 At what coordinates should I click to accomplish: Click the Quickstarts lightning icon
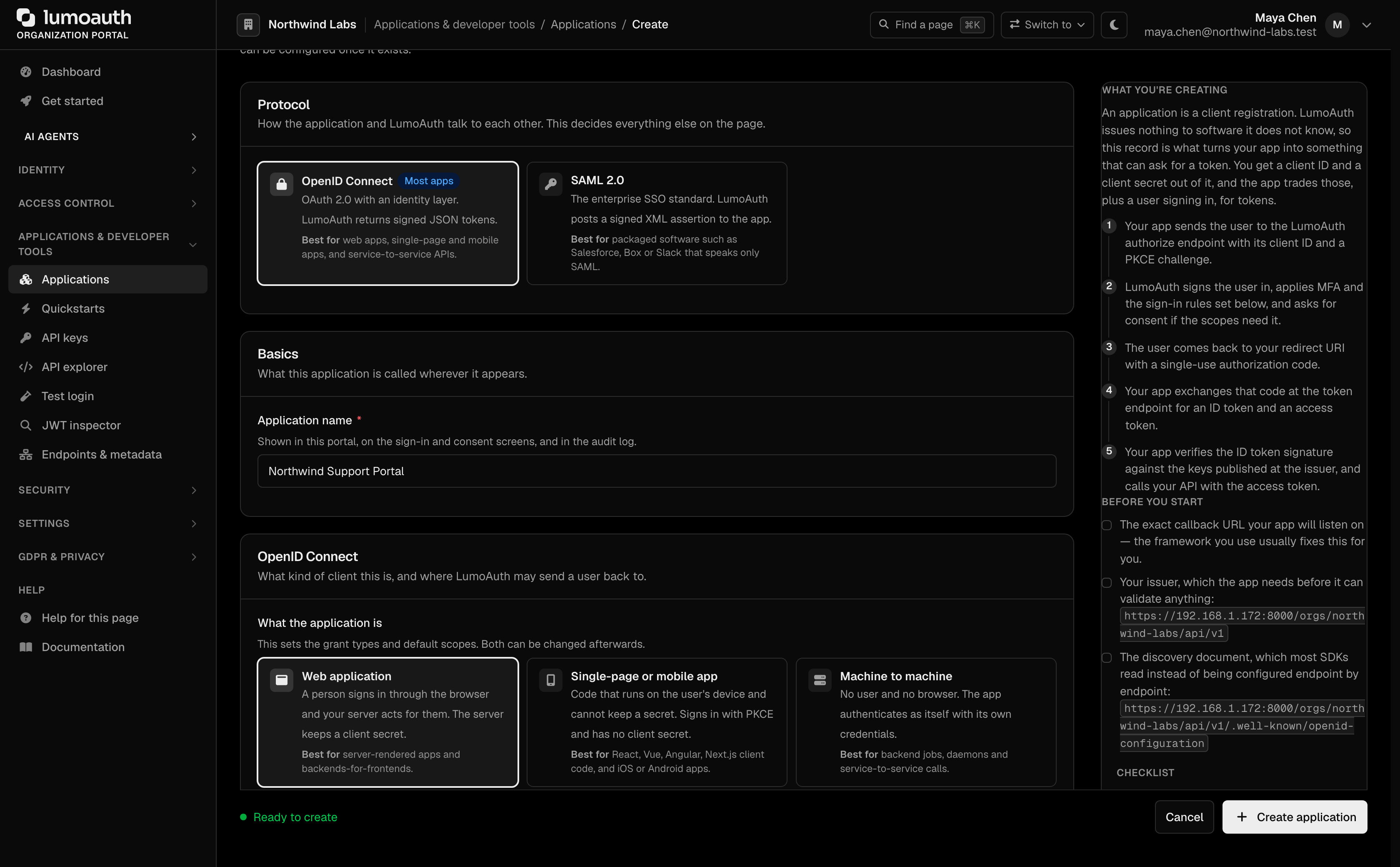click(26, 308)
